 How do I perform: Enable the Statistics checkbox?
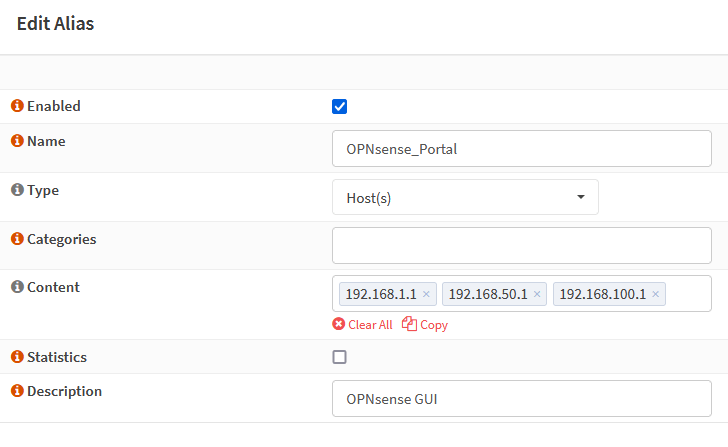[x=340, y=357]
